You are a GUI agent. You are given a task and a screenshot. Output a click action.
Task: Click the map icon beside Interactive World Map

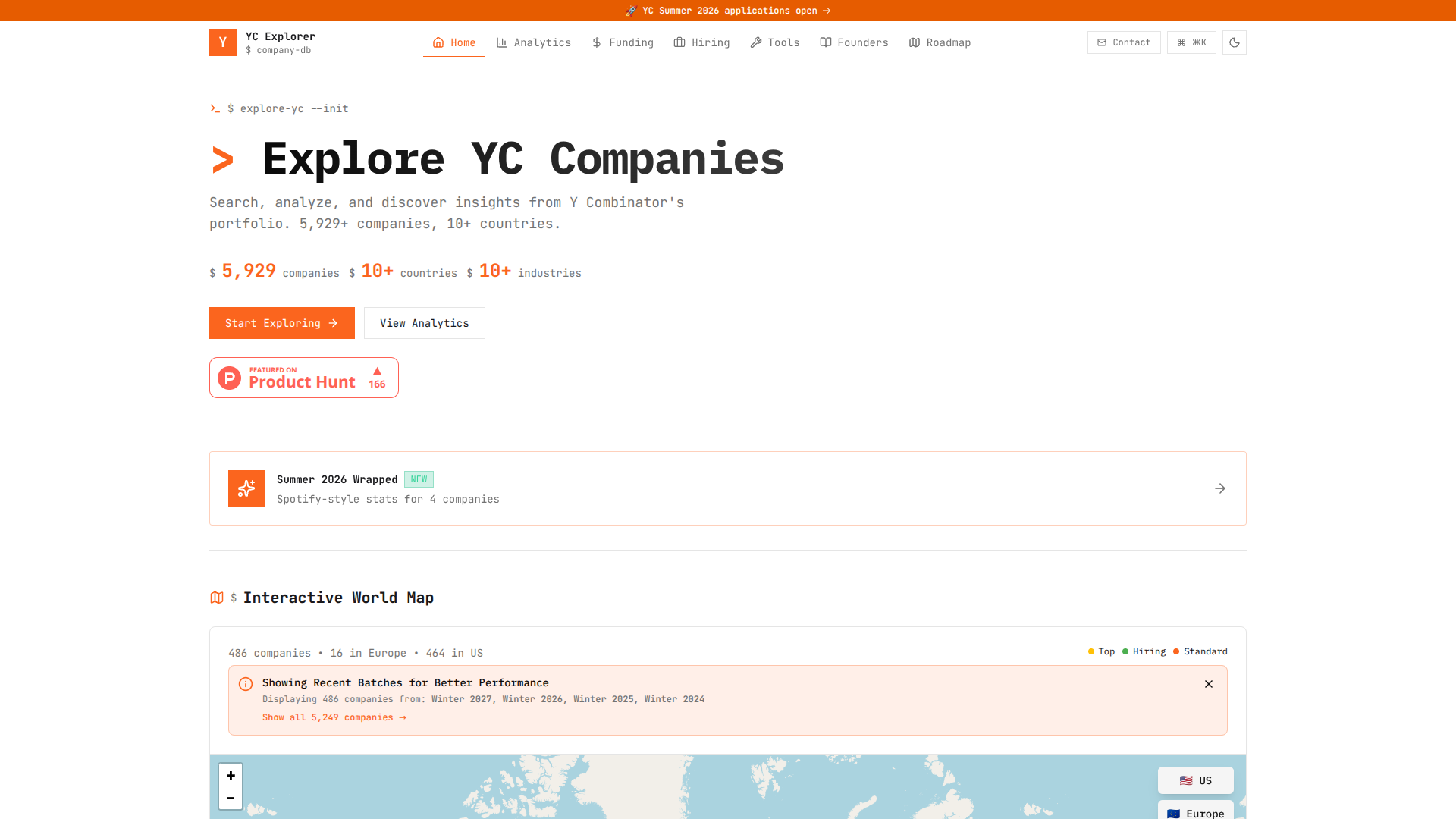coord(217,598)
